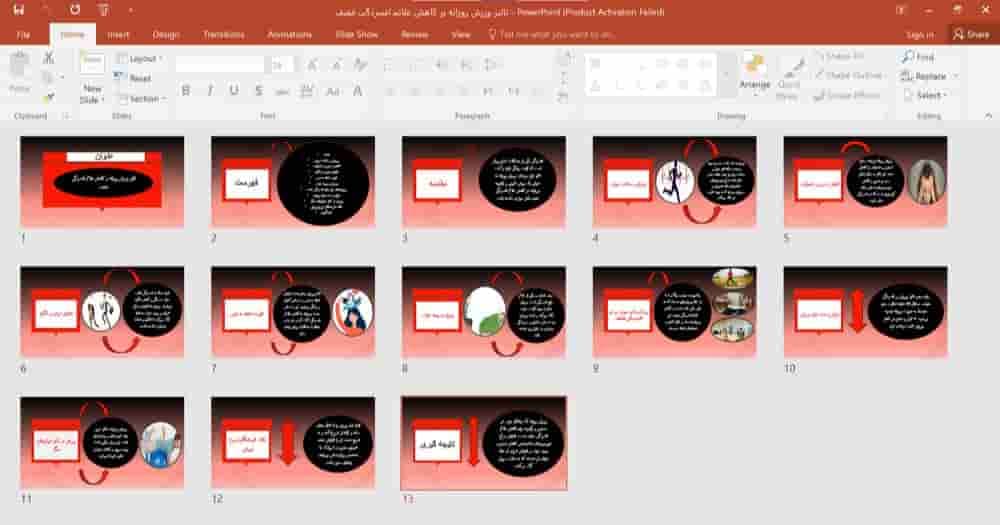Apply Bold formatting
This screenshot has width=1000, height=525.
tap(186, 91)
